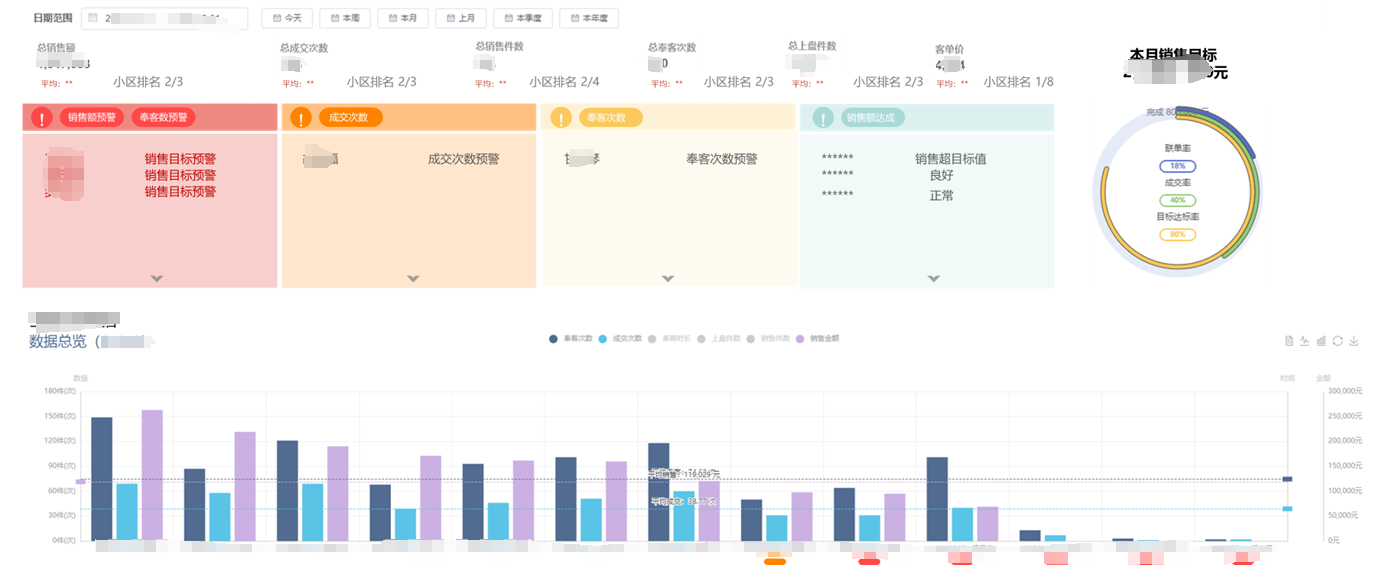Image resolution: width=1373 pixels, height=565 pixels.
Task: Click the red exclamation warning icon
Action: coord(41,118)
